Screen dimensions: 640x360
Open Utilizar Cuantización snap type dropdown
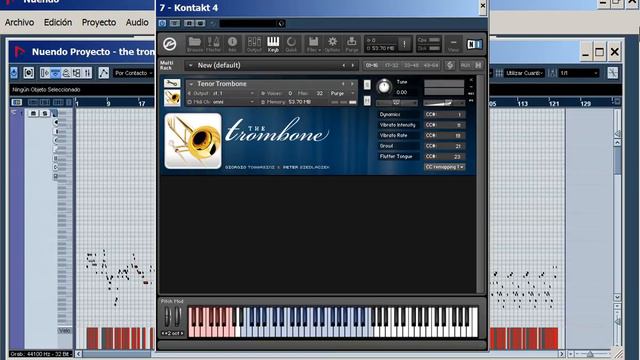click(524, 73)
